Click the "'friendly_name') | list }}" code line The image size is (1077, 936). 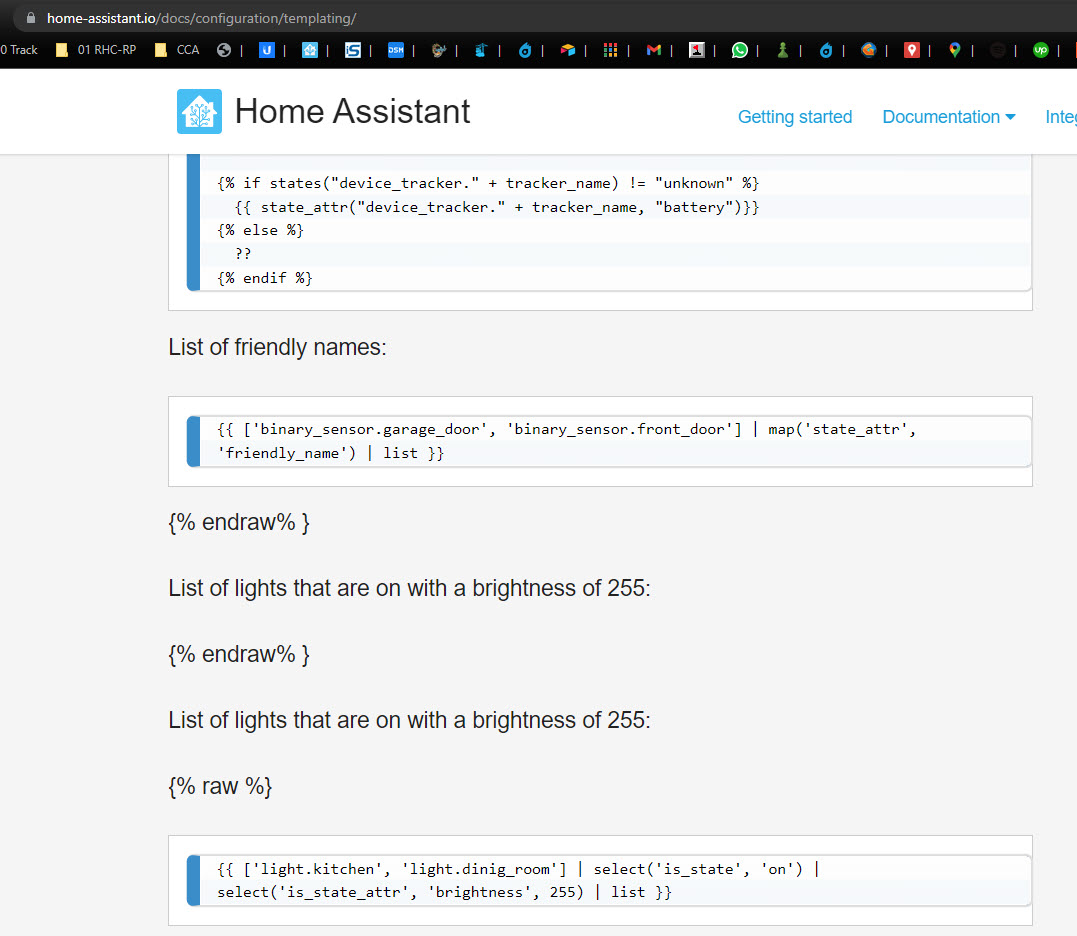coord(330,453)
